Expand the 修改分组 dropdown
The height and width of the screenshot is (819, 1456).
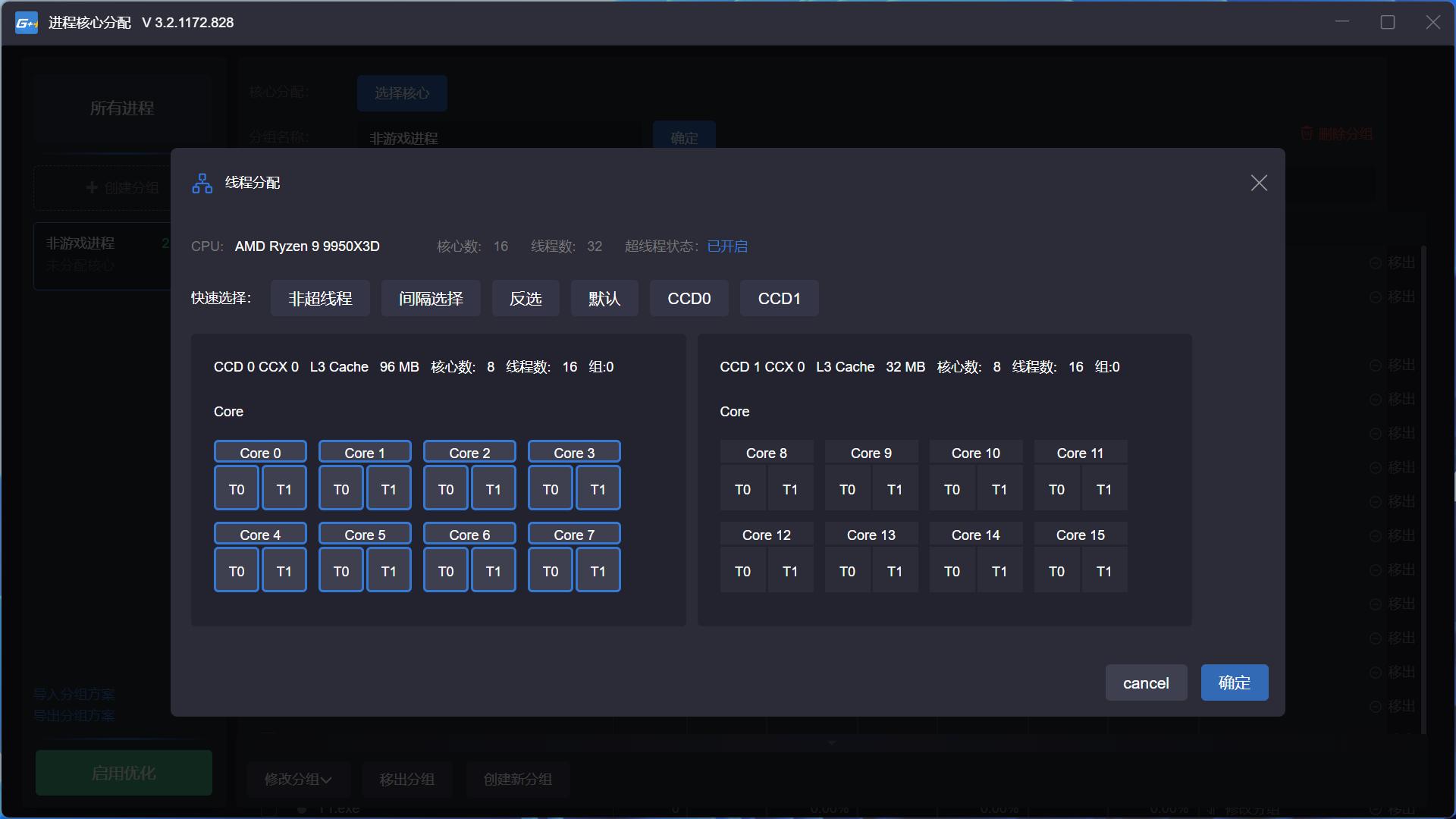point(298,779)
